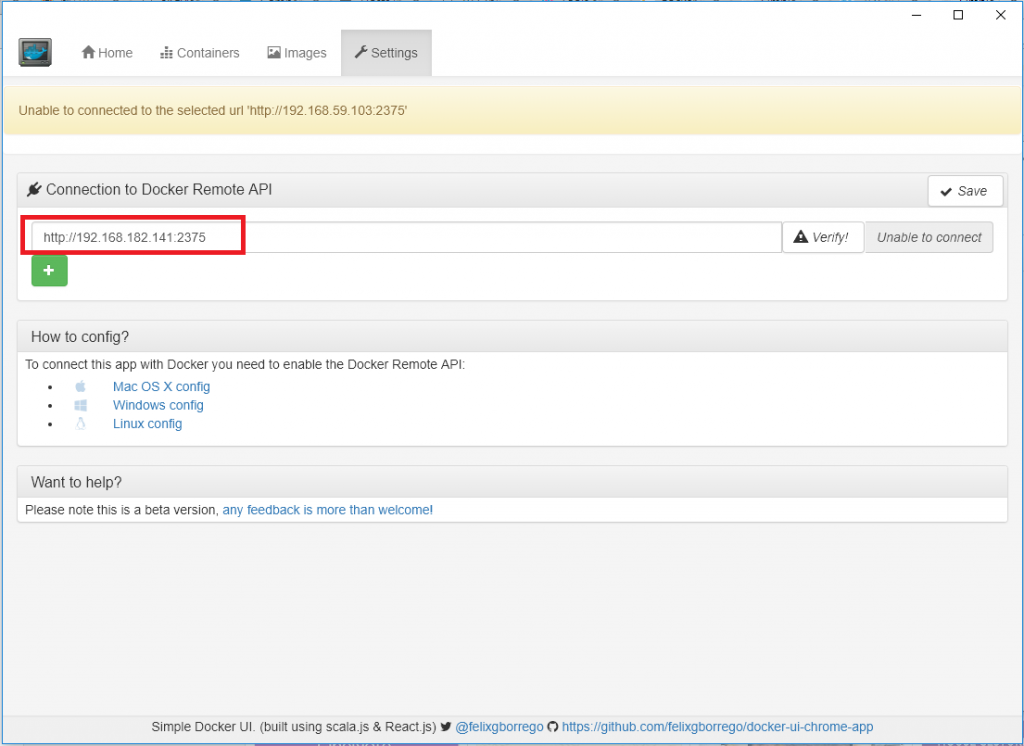Select the Settings tab
This screenshot has height=746, width=1024.
386,53
